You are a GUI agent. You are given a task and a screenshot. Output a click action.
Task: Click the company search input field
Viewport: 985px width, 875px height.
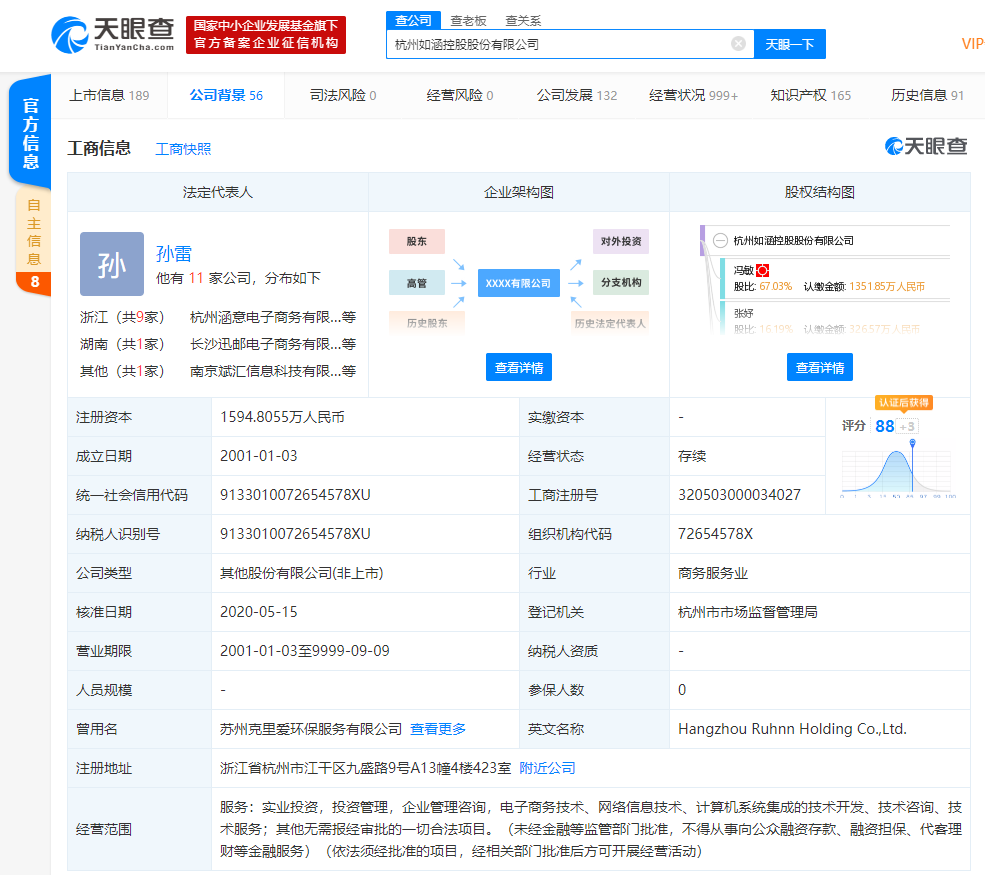pos(560,44)
